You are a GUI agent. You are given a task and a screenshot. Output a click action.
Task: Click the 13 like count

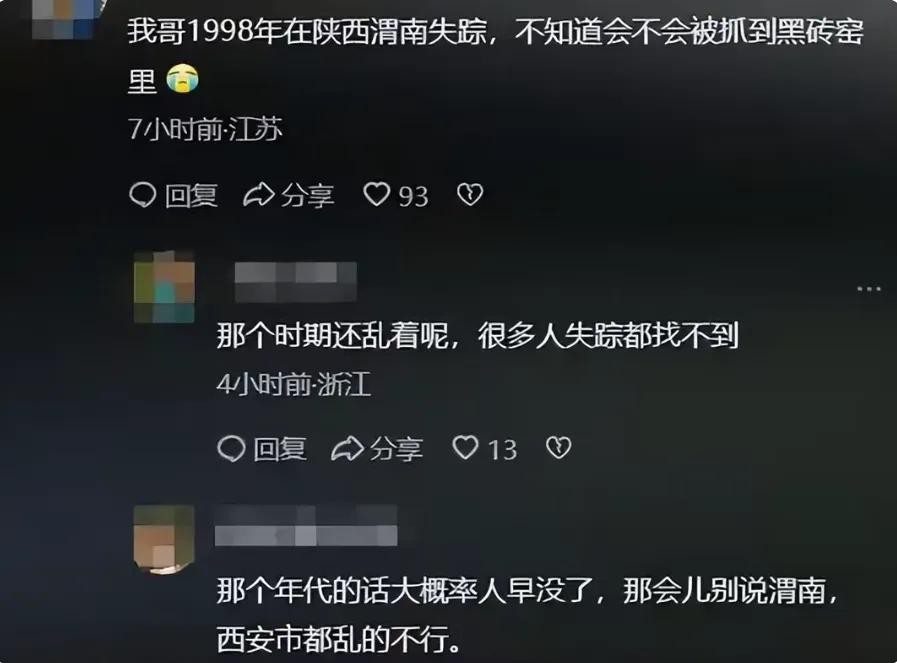click(502, 450)
